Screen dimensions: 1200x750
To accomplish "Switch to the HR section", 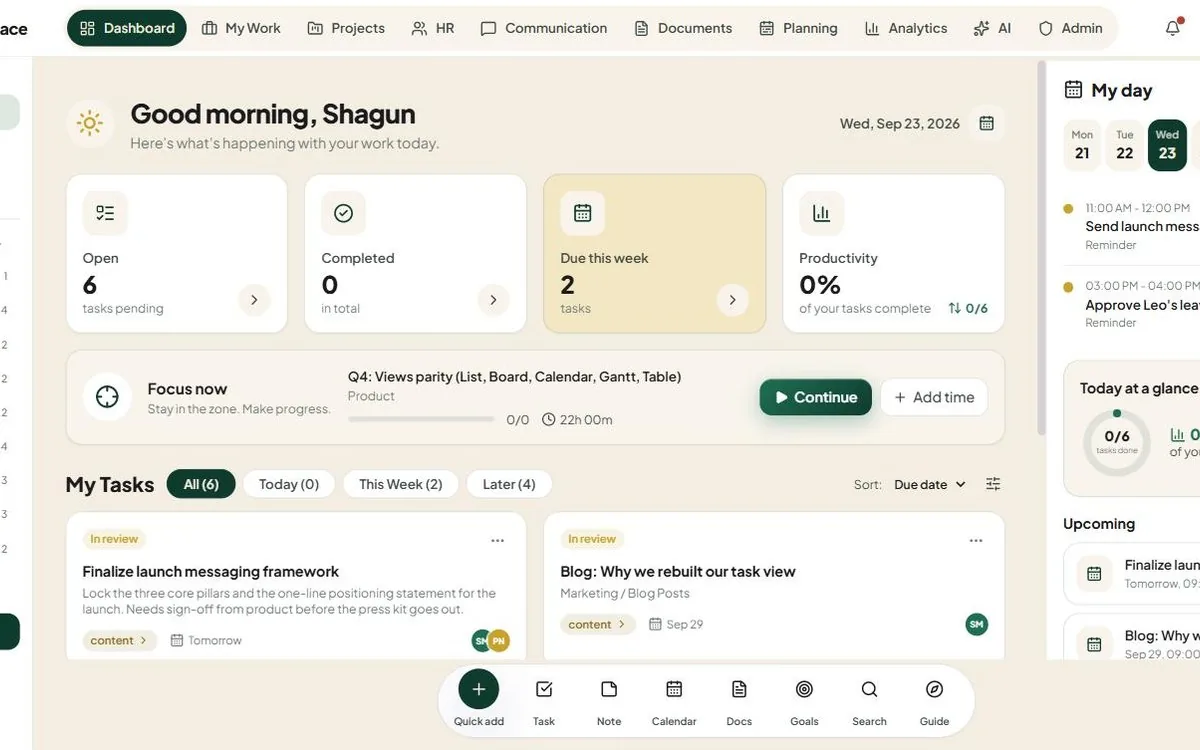I will pos(433,28).
